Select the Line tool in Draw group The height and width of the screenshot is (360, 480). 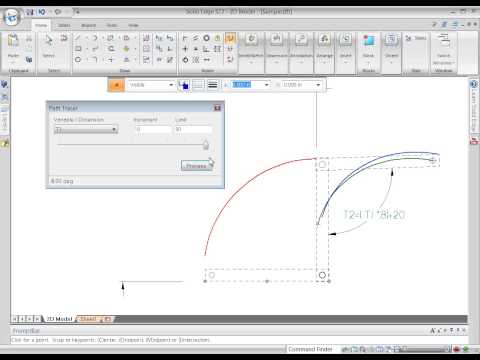78,38
